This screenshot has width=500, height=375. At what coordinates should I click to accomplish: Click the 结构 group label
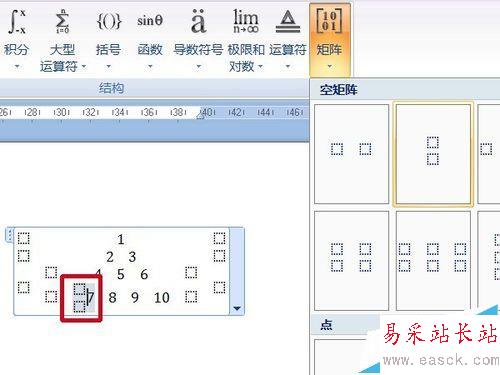point(111,88)
